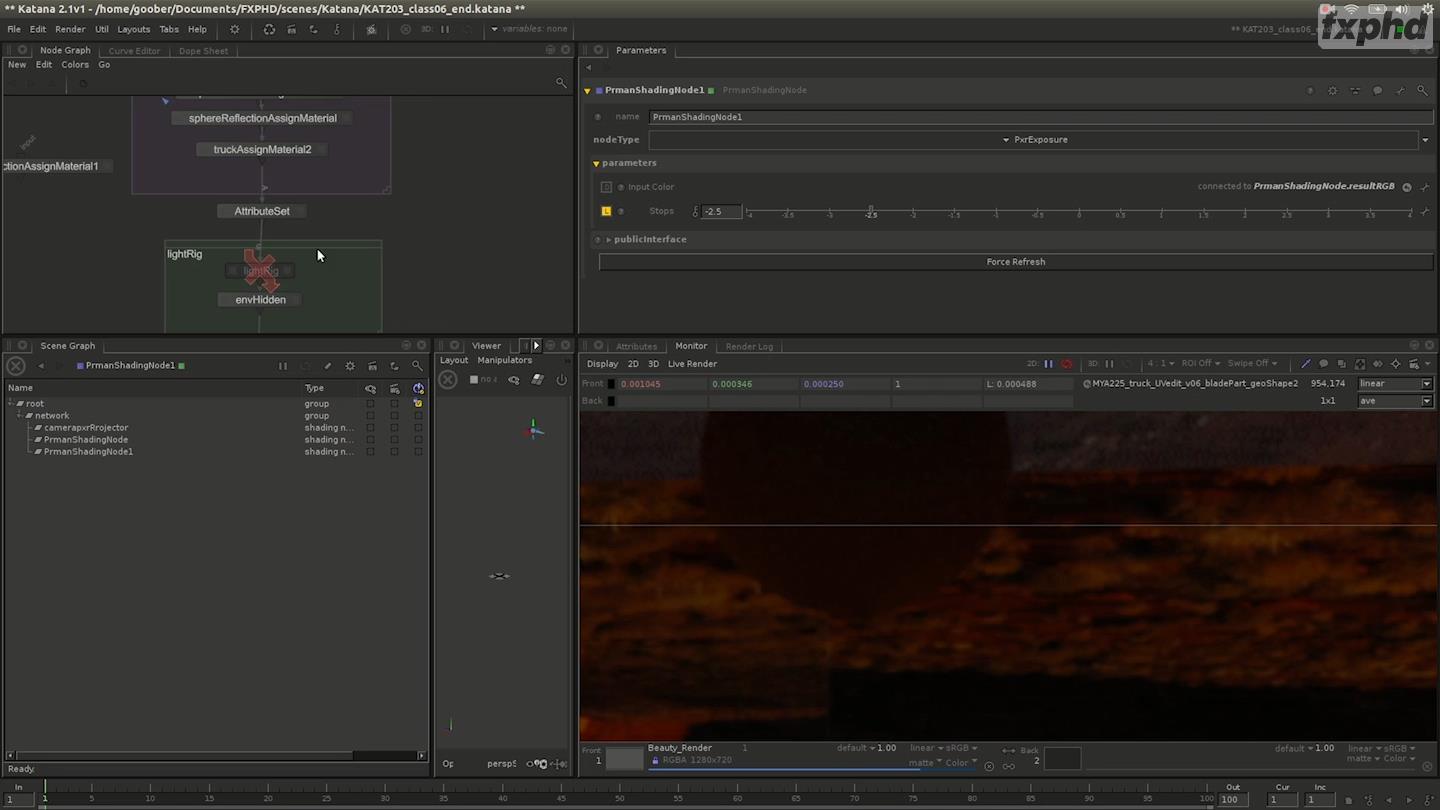
Task: Click the Stops slider handle at -2.5
Action: (871, 211)
